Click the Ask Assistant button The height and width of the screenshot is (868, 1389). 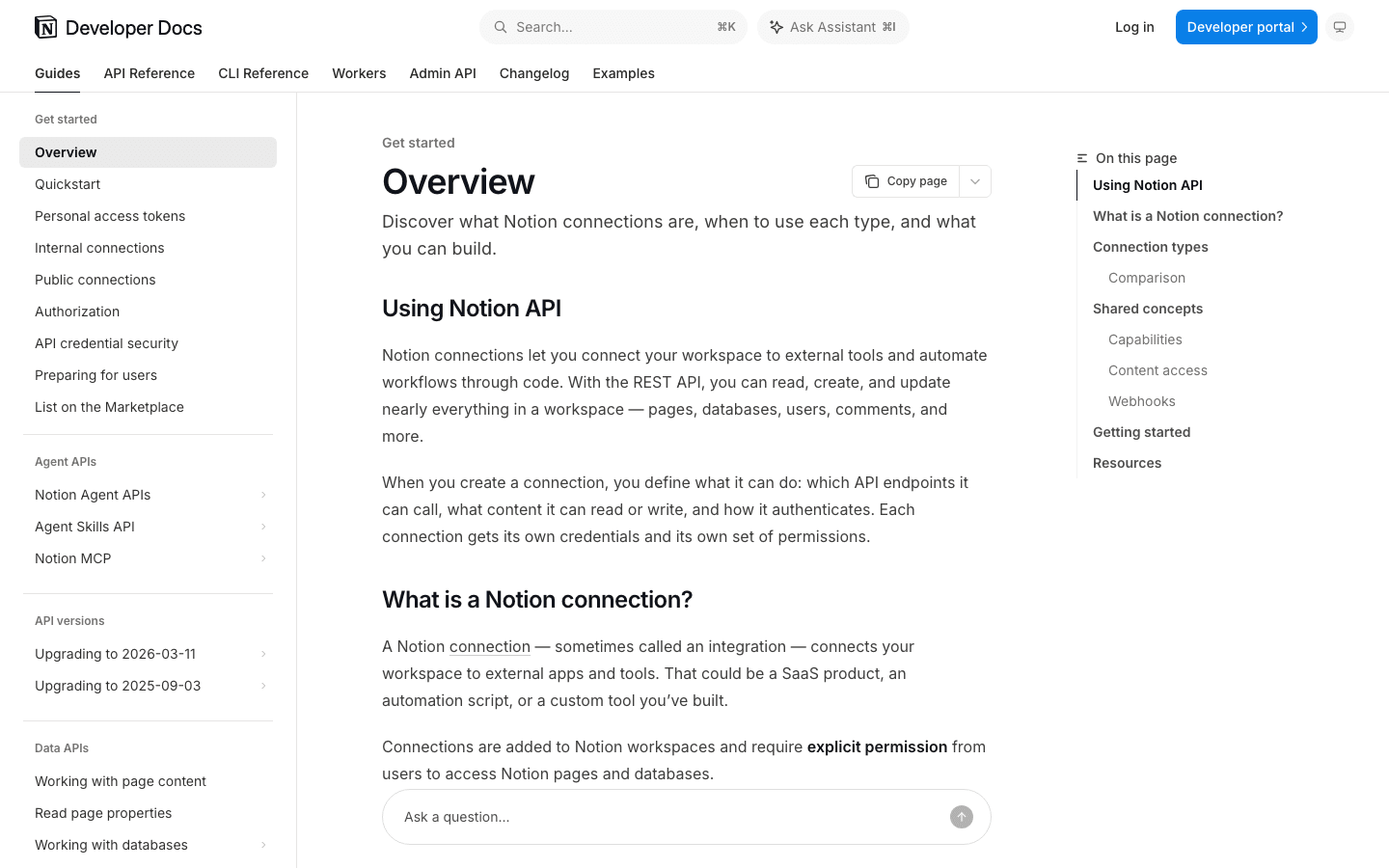point(833,27)
